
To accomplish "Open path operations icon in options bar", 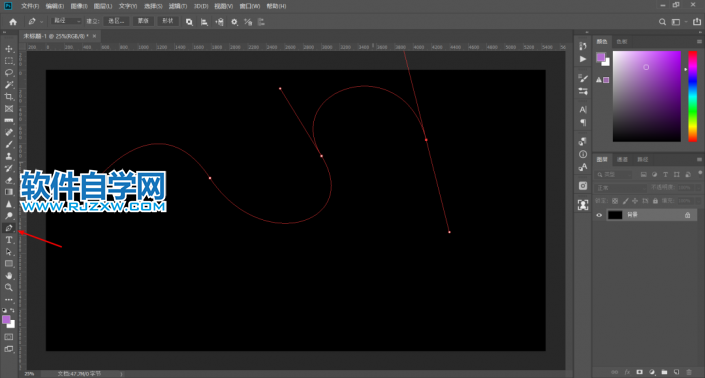I will (x=189, y=22).
